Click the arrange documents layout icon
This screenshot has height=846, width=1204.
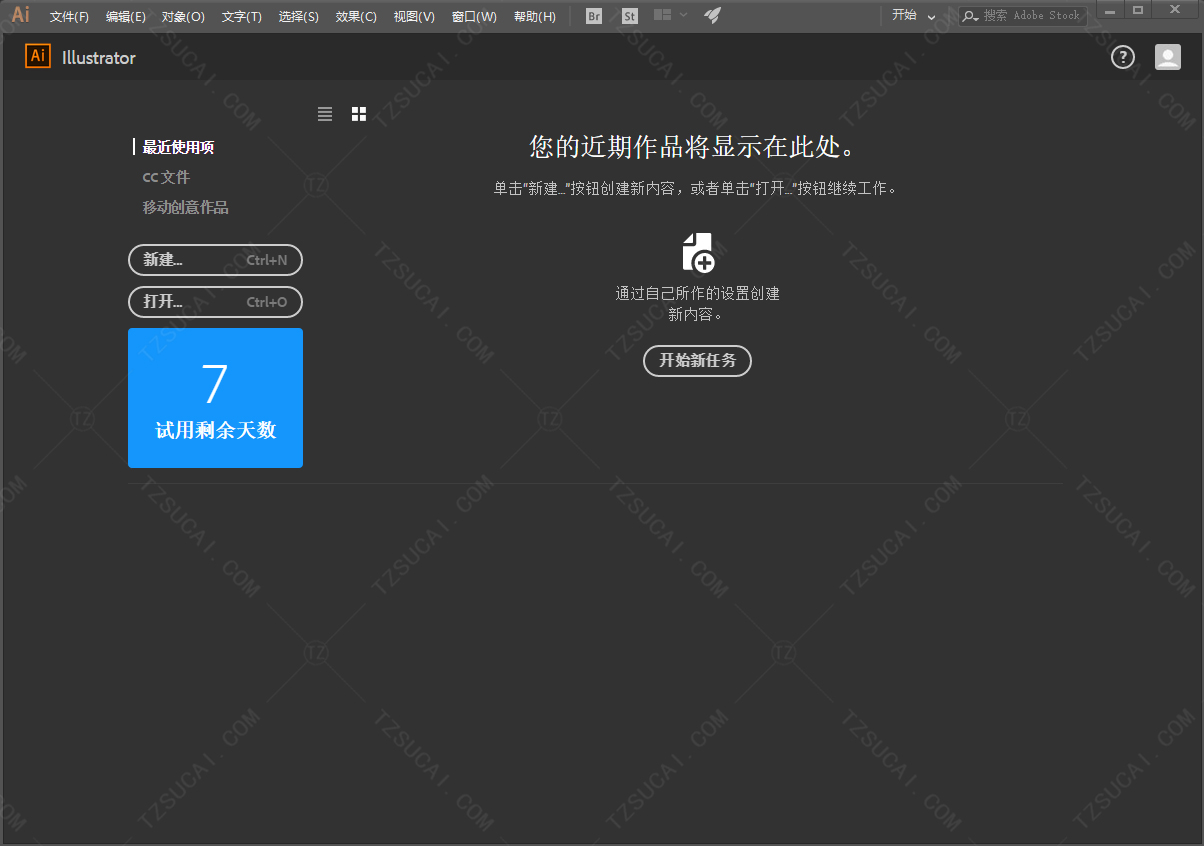(662, 15)
